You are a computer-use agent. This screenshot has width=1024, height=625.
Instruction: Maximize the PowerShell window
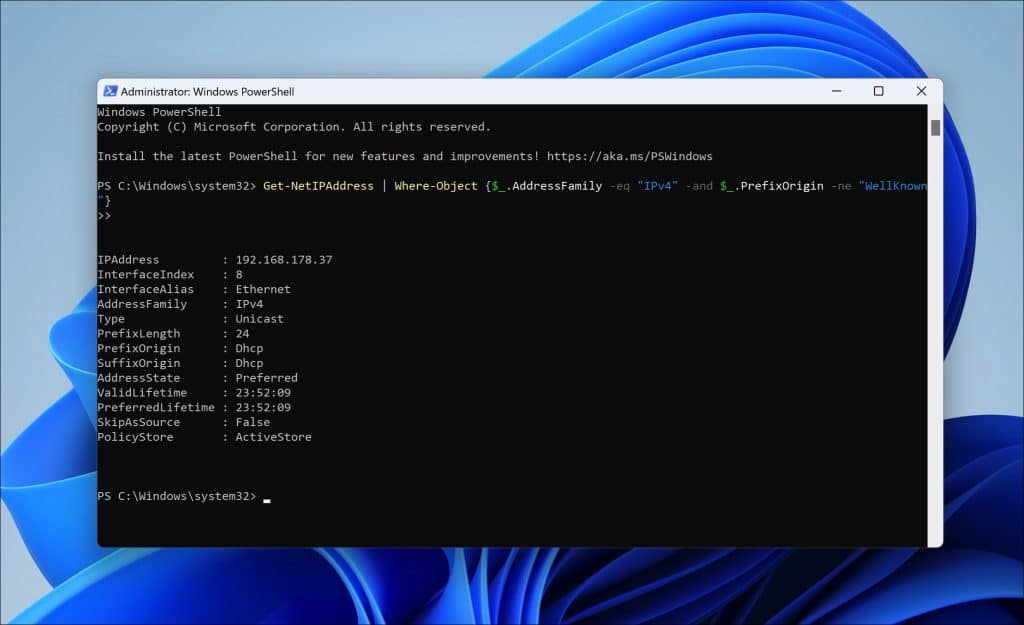tap(878, 91)
